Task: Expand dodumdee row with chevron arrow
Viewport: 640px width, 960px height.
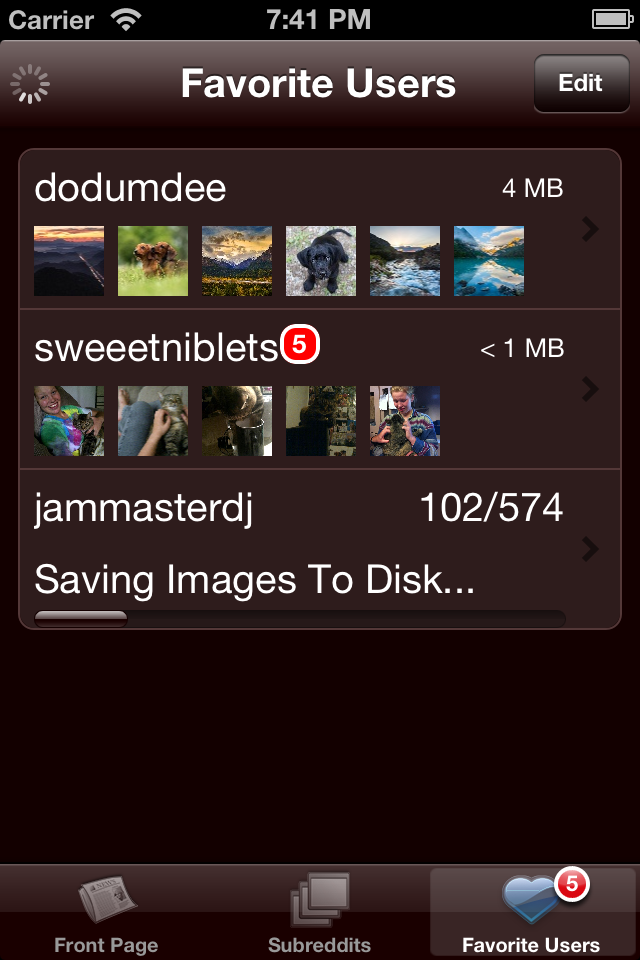Action: (591, 229)
